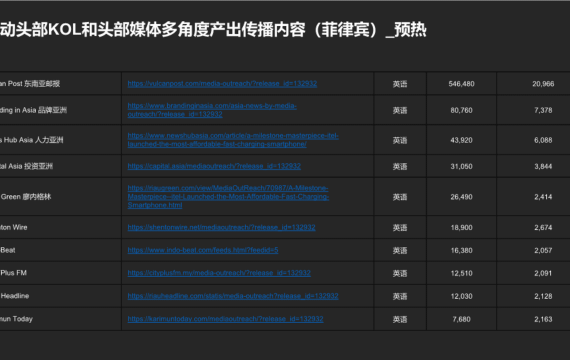Screen dimensions: 570x360
Task: Select the cell showing 2,057
Action: click(534, 250)
